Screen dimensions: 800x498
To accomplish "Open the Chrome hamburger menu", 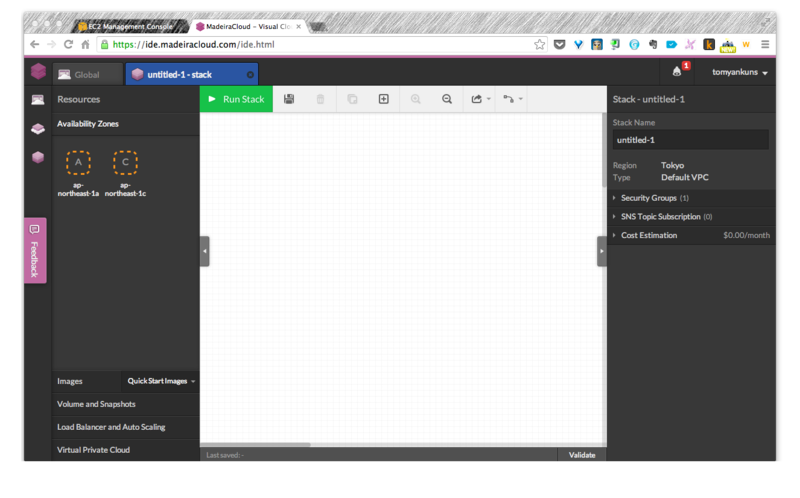I will 765,44.
